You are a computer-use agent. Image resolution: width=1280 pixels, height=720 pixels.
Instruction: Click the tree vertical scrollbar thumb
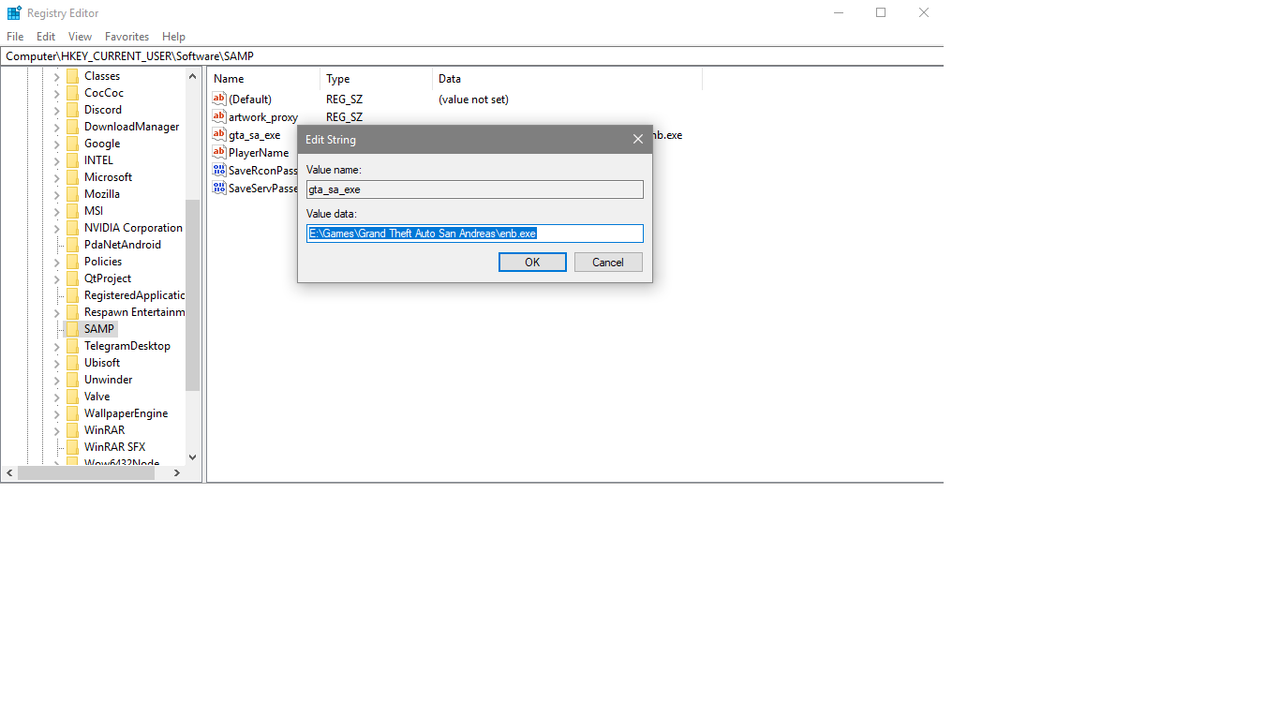pyautogui.click(x=193, y=295)
